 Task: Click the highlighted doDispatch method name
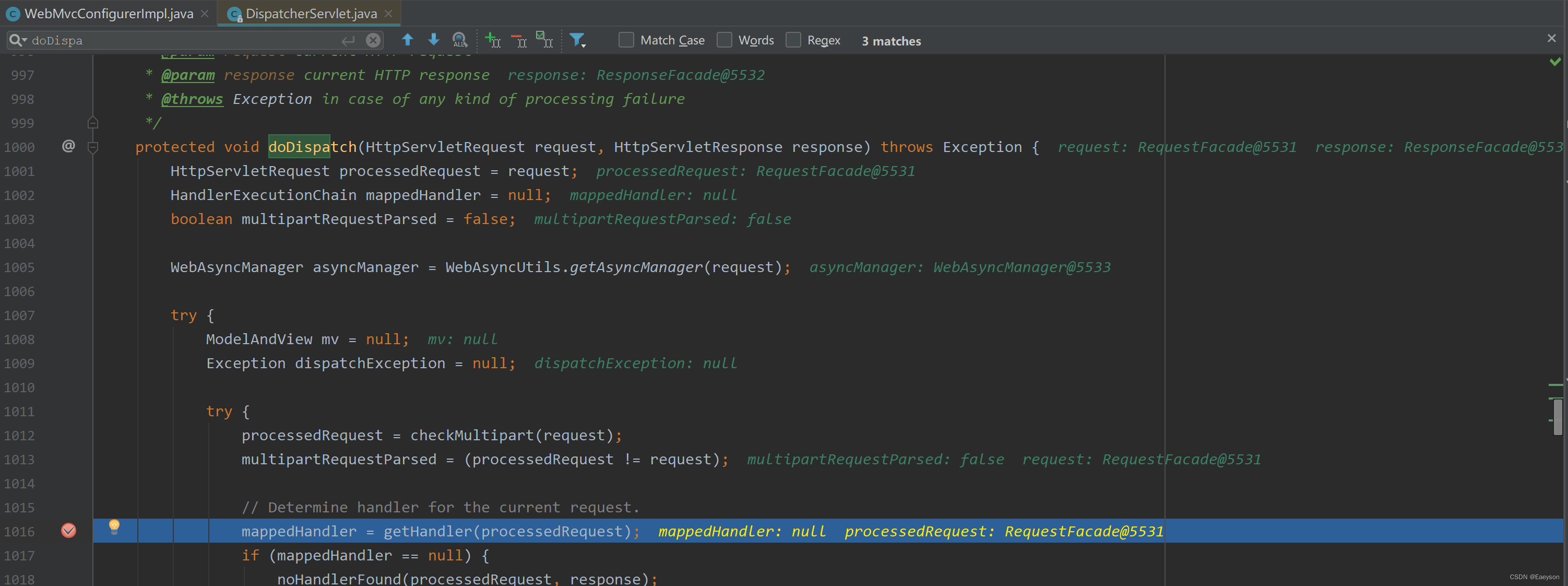pyautogui.click(x=312, y=147)
